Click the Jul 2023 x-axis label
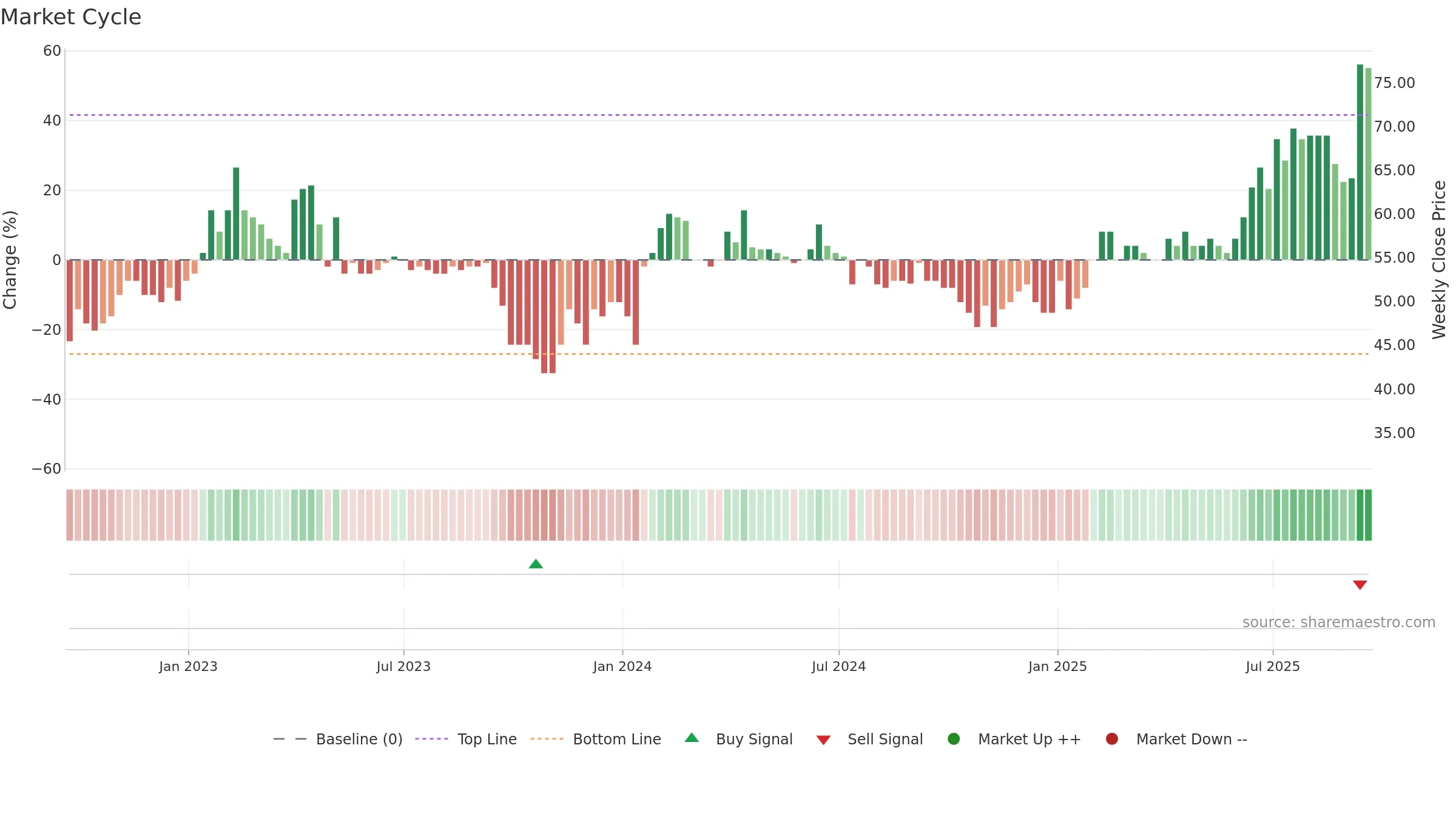This screenshot has width=1456, height=819. [403, 666]
